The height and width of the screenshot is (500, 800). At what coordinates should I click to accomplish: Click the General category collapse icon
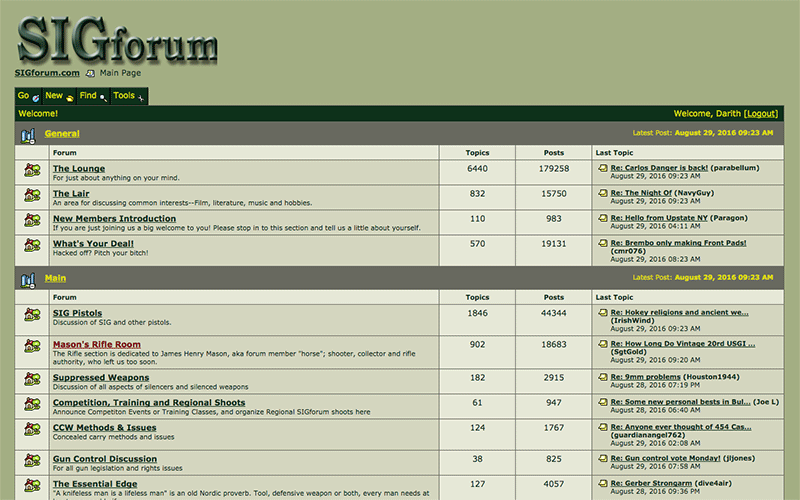point(28,136)
